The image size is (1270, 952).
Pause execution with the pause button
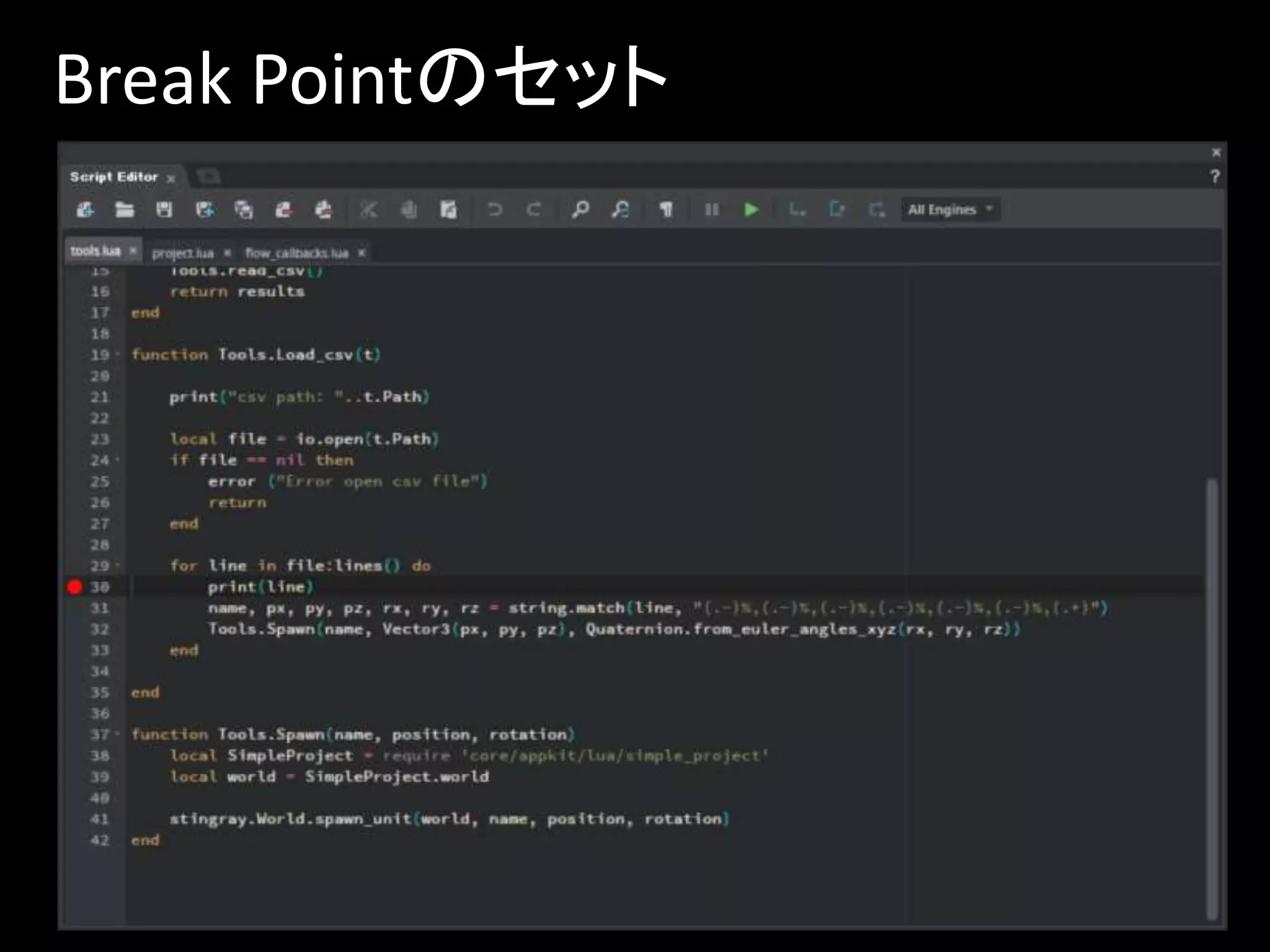pyautogui.click(x=712, y=209)
